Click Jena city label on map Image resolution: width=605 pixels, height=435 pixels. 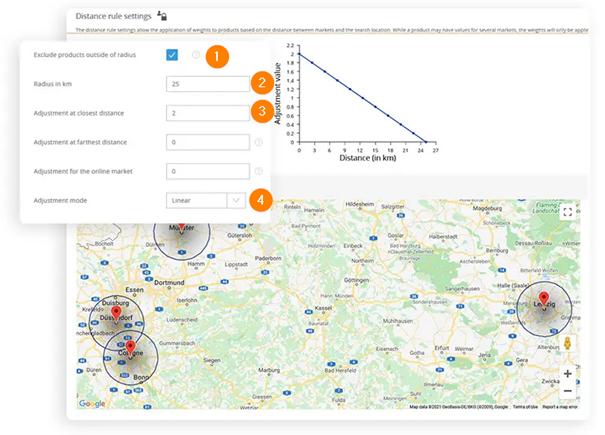click(x=484, y=355)
